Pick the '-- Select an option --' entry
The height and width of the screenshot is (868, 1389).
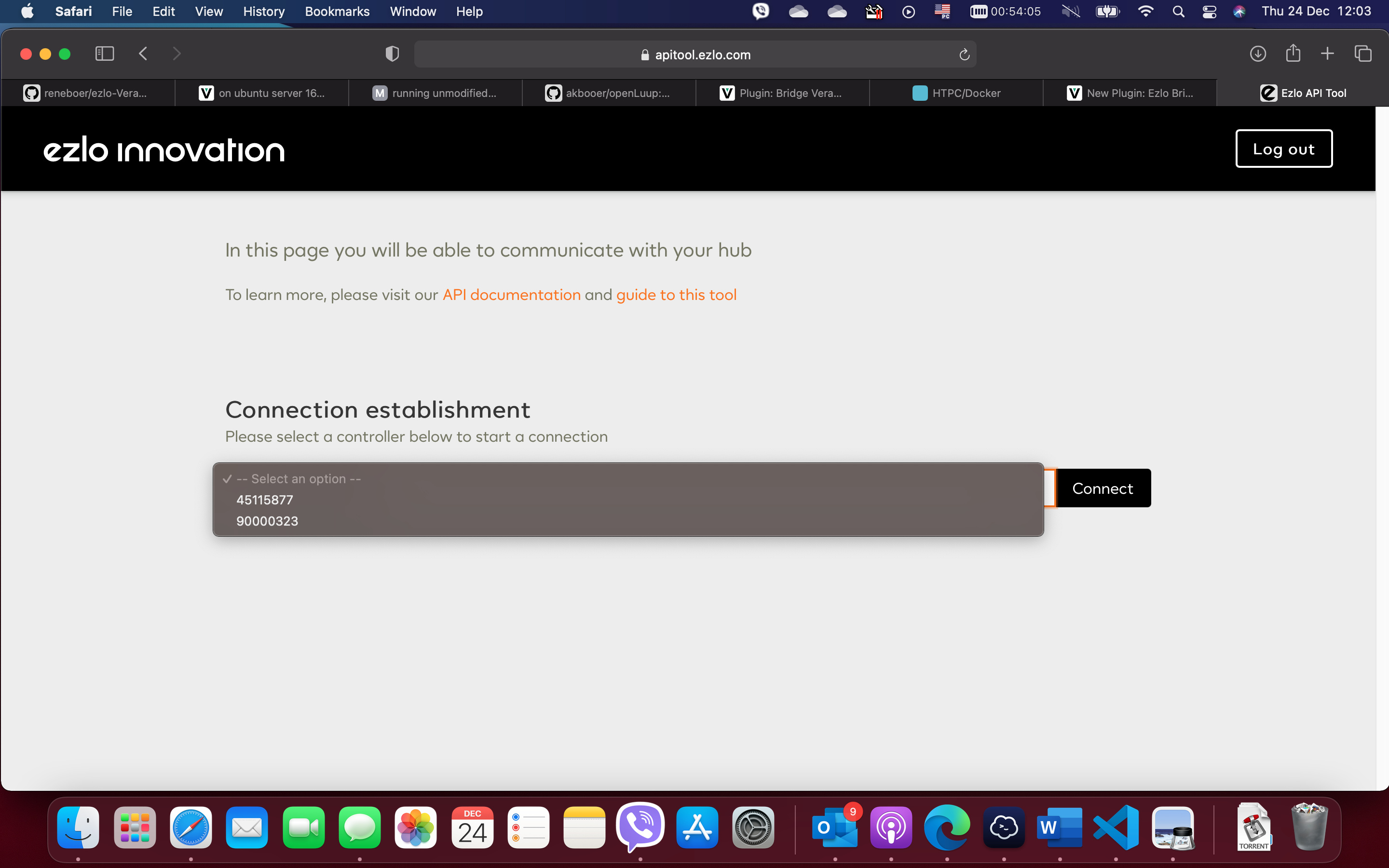coord(299,479)
